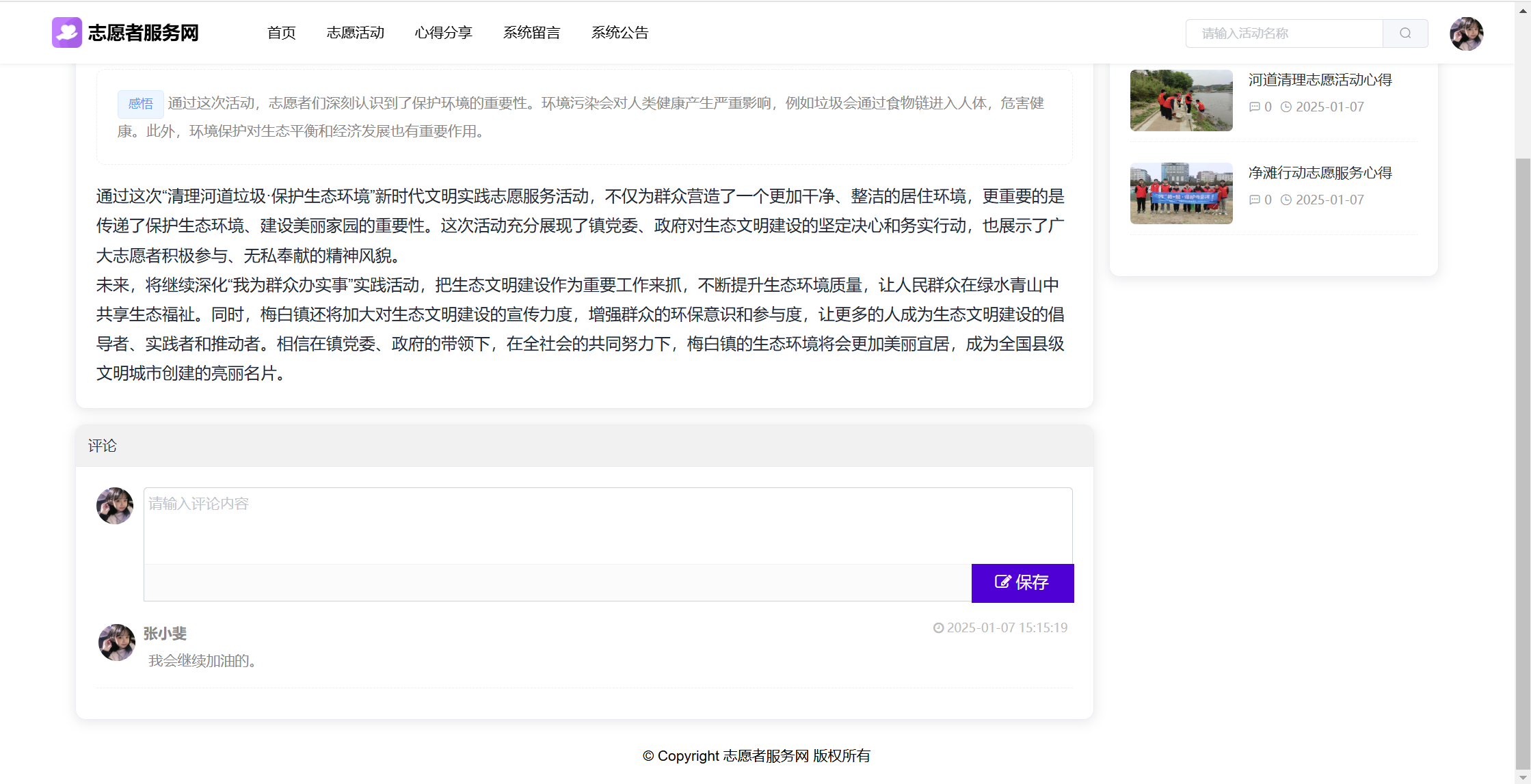
Task: Click the search magnifier icon button
Action: click(1404, 33)
